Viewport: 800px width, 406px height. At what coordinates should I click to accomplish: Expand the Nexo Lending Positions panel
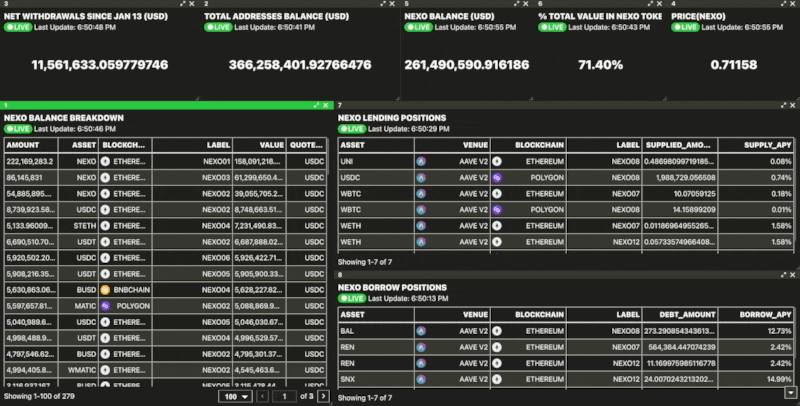pyautogui.click(x=784, y=105)
